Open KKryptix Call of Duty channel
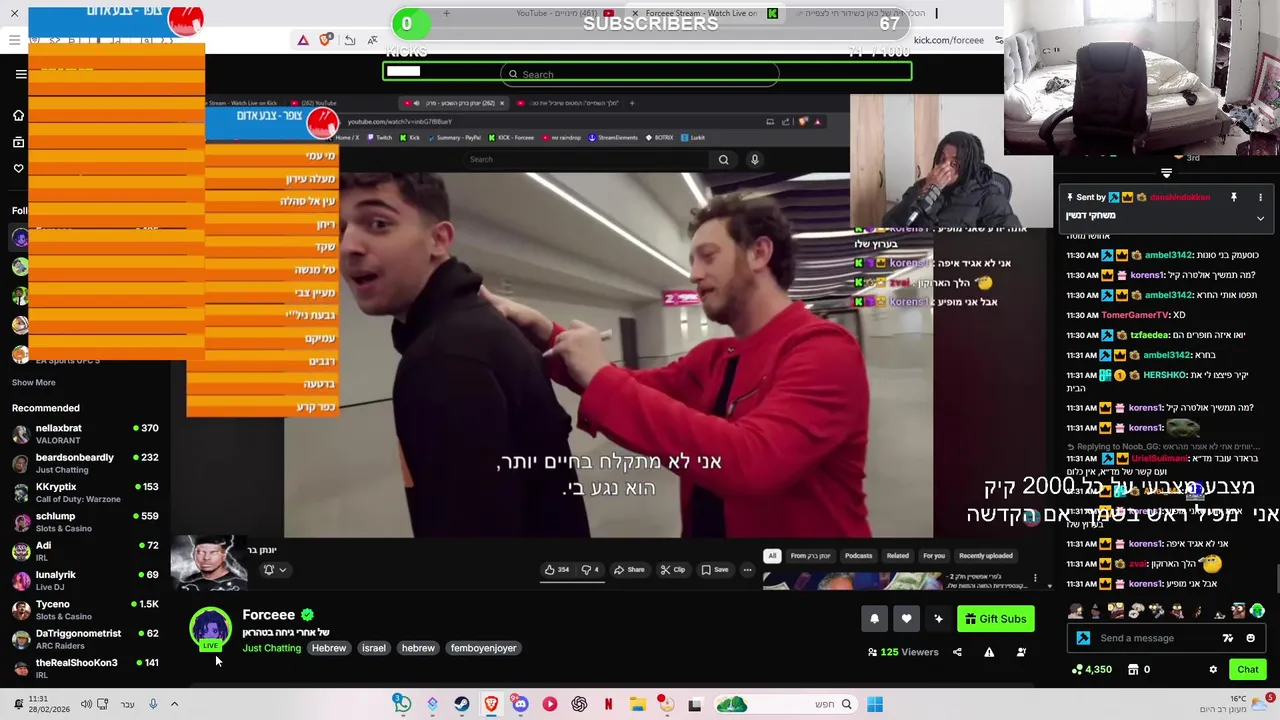 [x=85, y=492]
